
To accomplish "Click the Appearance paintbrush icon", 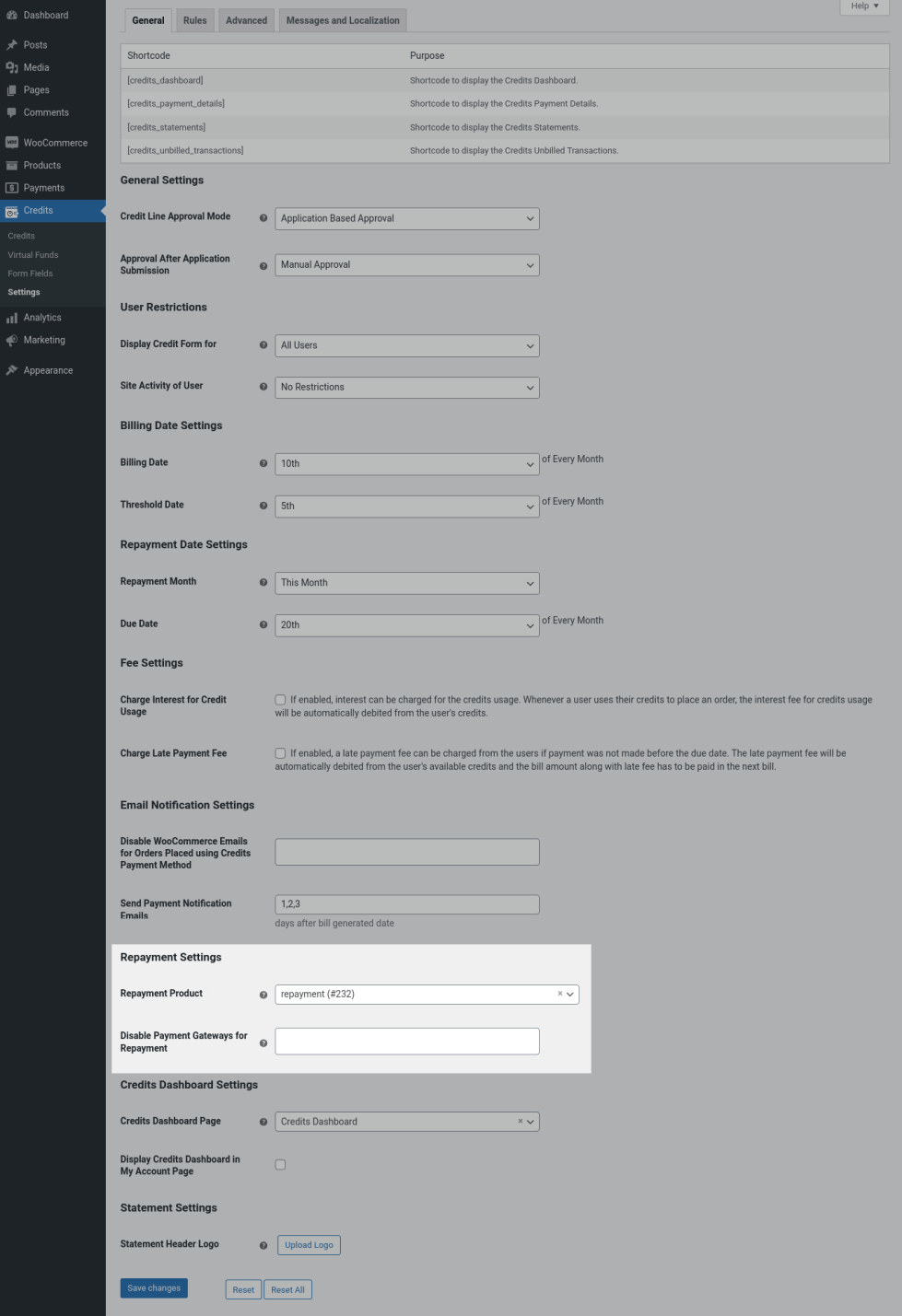I will click(12, 370).
